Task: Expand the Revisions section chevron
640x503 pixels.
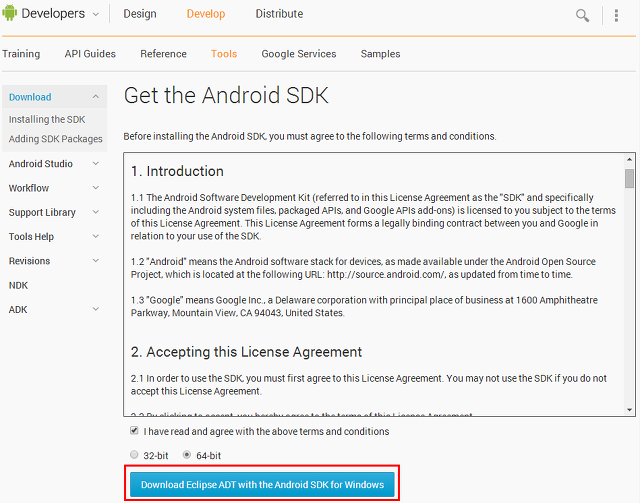Action: point(96,260)
